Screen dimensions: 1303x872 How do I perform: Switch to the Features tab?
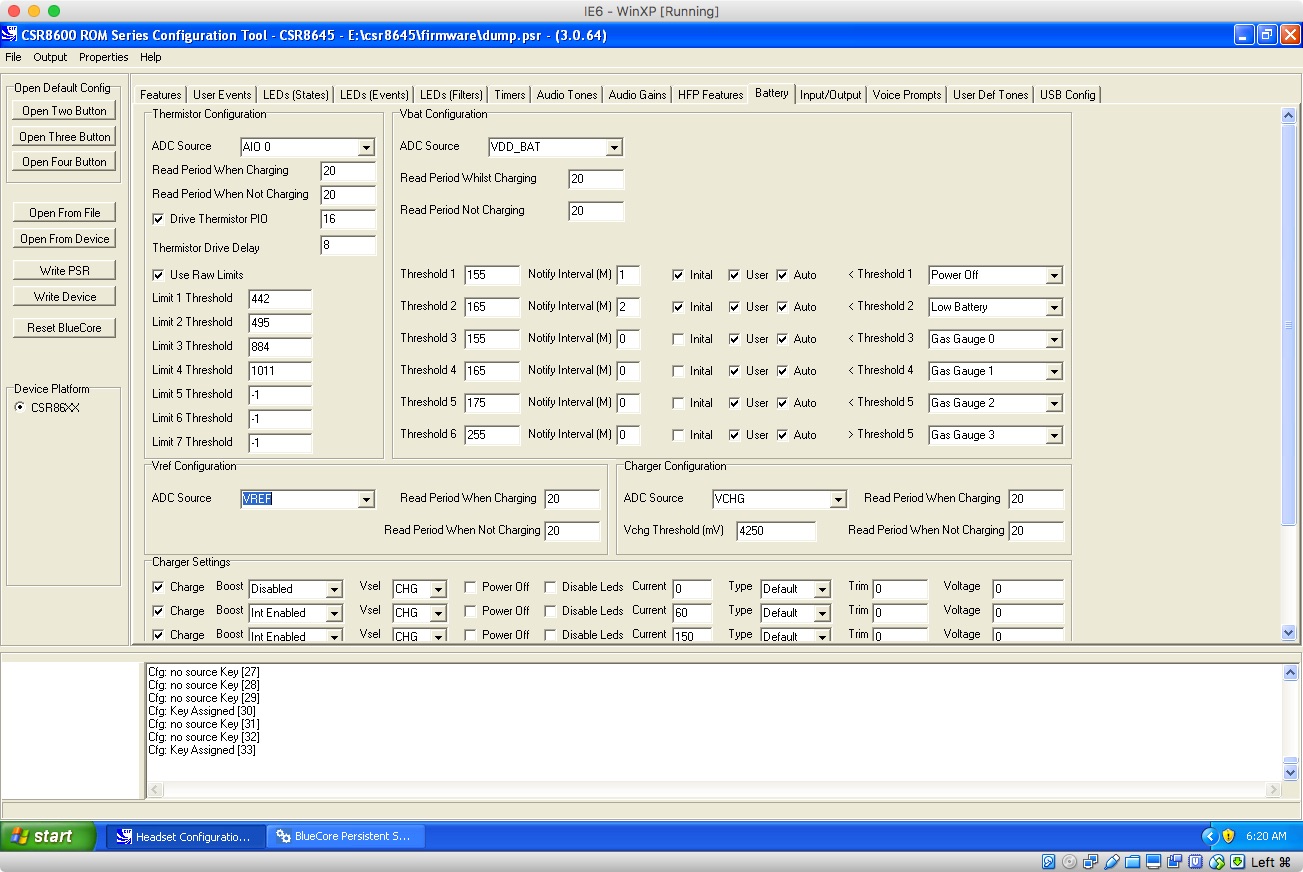(160, 95)
